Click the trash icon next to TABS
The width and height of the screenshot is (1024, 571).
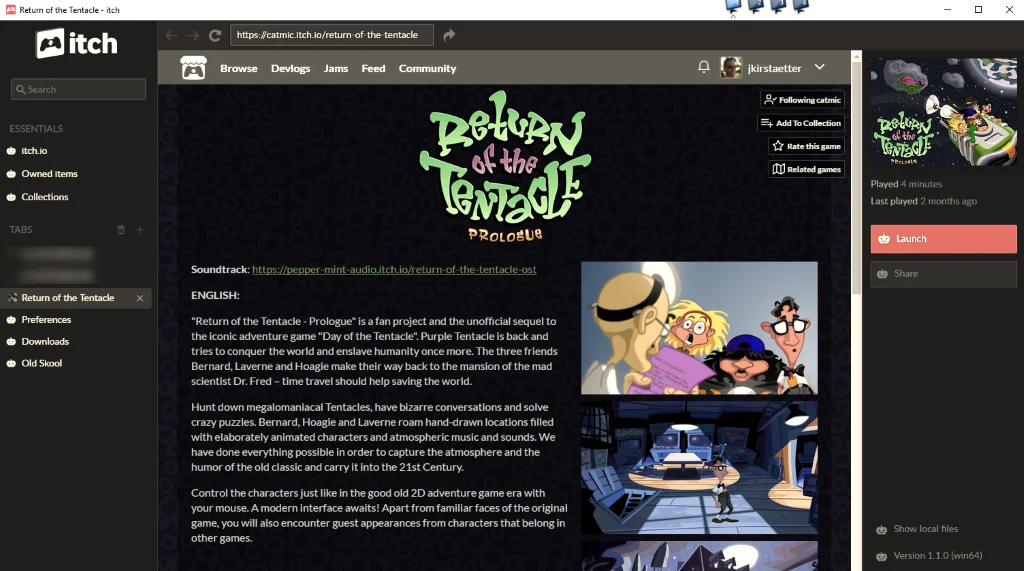(x=121, y=230)
